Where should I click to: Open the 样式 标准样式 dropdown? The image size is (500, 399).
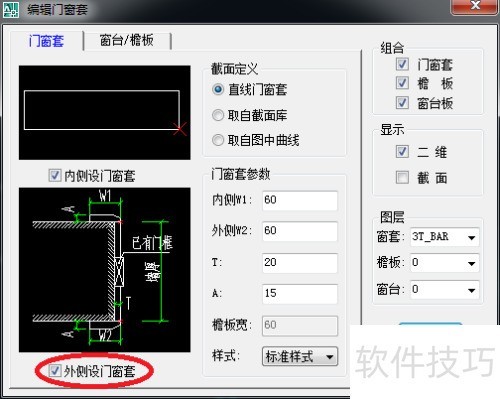click(x=300, y=357)
